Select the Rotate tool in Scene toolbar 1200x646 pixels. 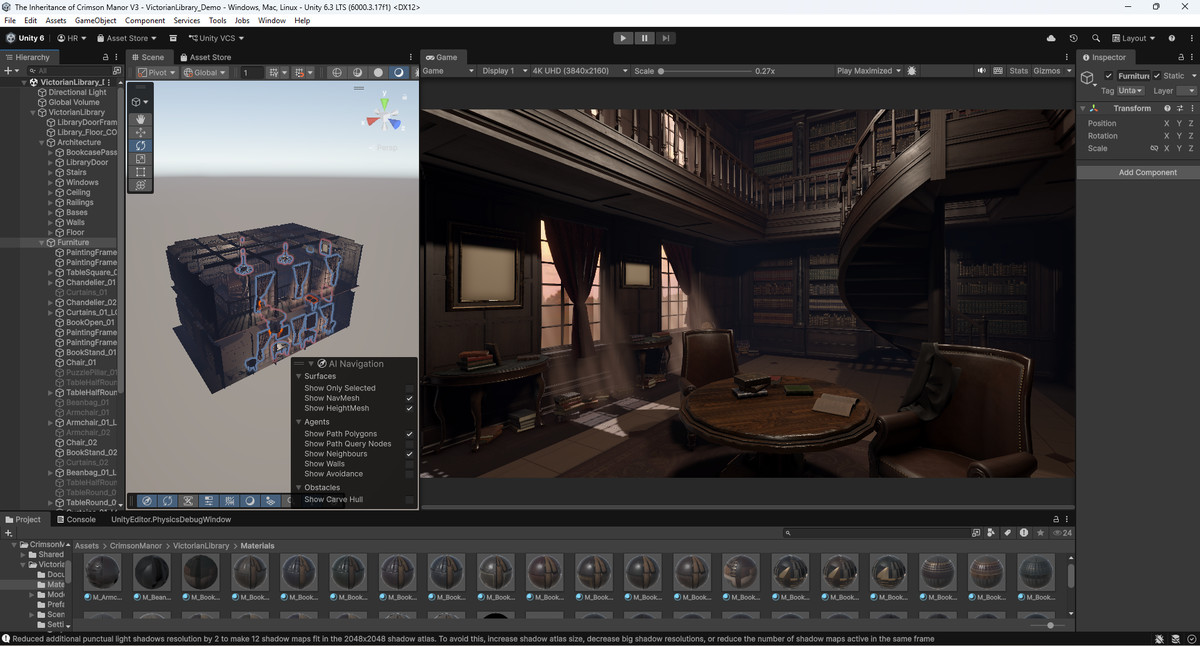140,146
